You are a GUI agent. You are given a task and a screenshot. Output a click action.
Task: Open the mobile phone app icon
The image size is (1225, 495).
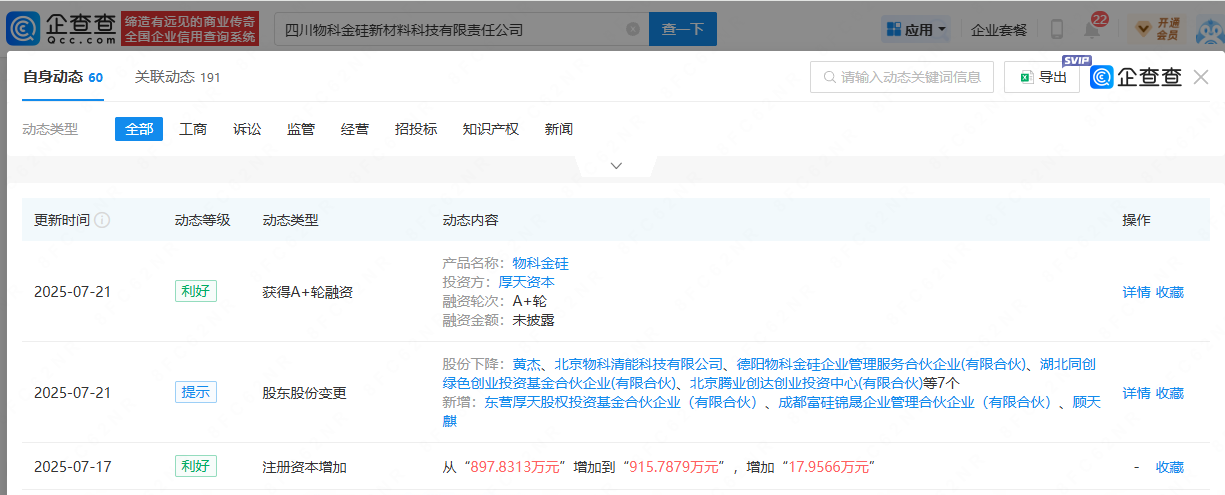[x=1057, y=30]
